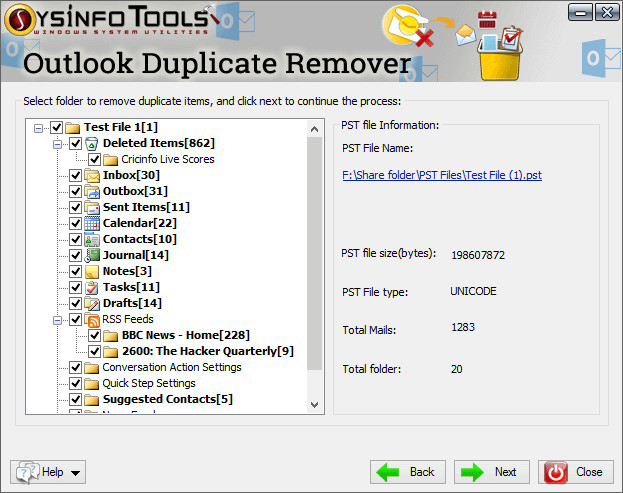This screenshot has height=493, width=623.
Task: Select the Quick Step Settings label
Action: pos(149,383)
